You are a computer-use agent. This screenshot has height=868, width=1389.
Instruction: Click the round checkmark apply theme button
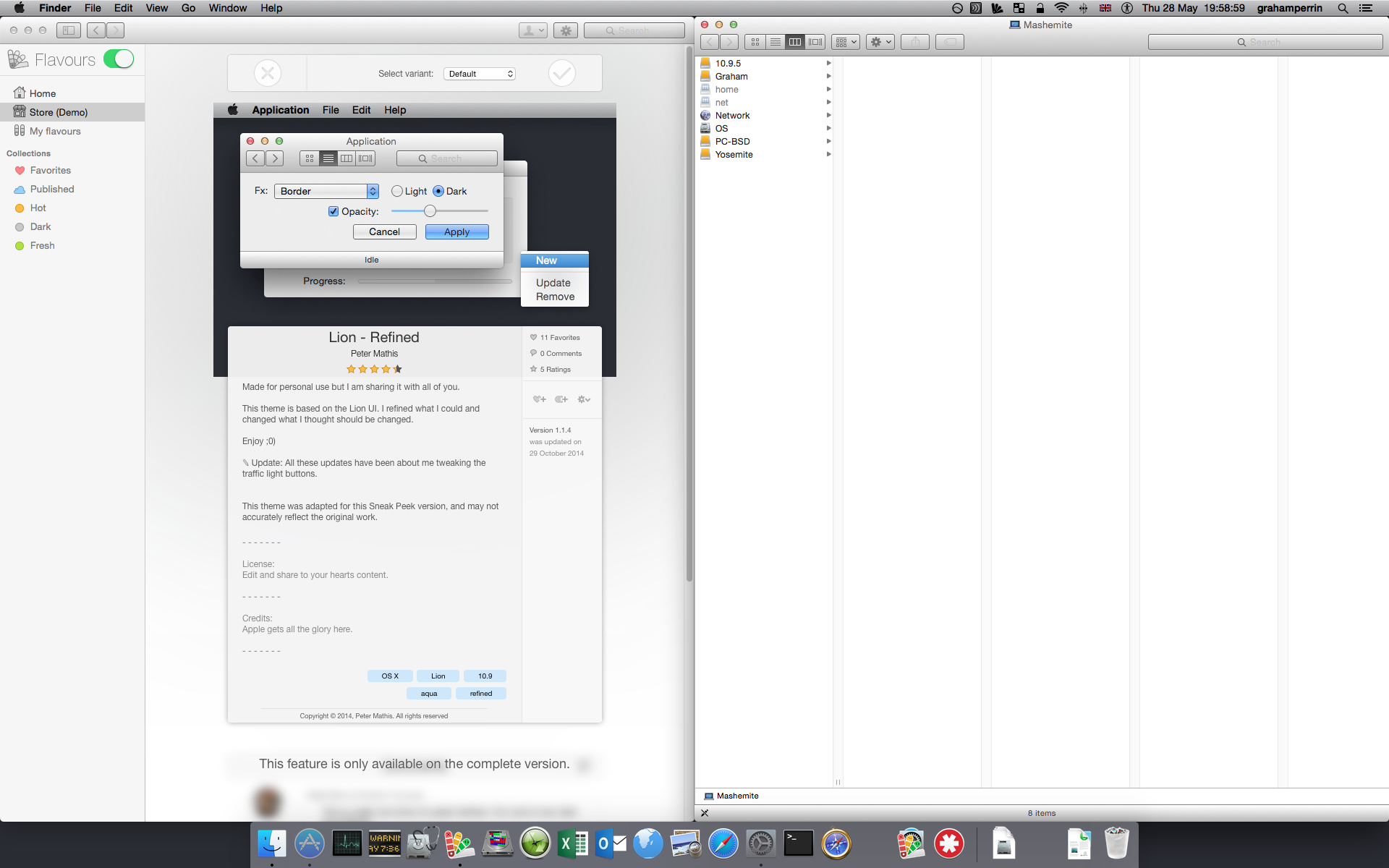(x=562, y=73)
